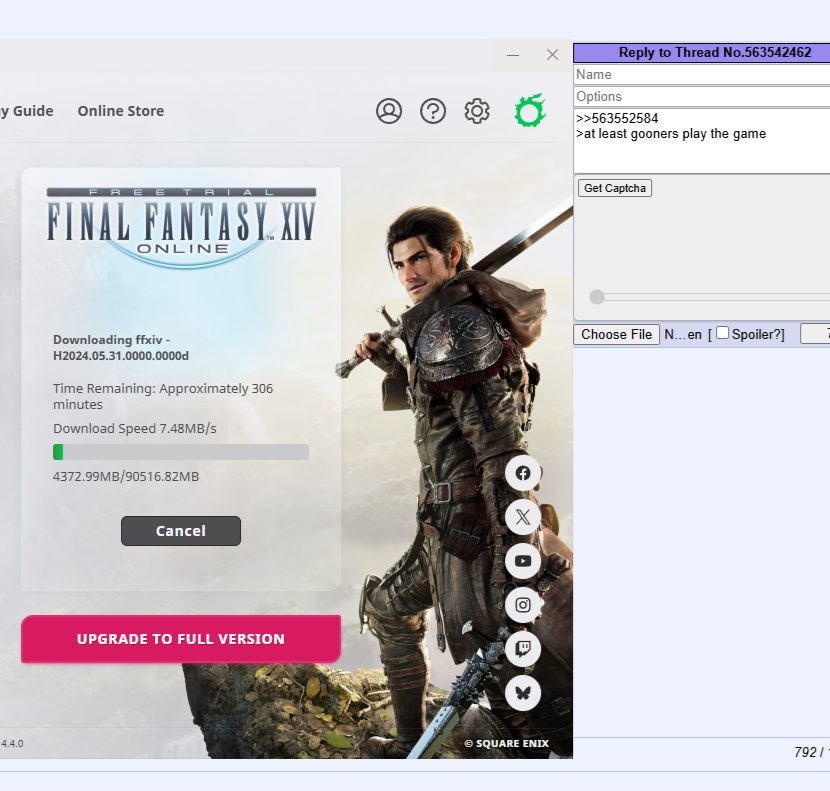Click the captcha slider handle
Screen dimensions: 830x791
click(597, 297)
